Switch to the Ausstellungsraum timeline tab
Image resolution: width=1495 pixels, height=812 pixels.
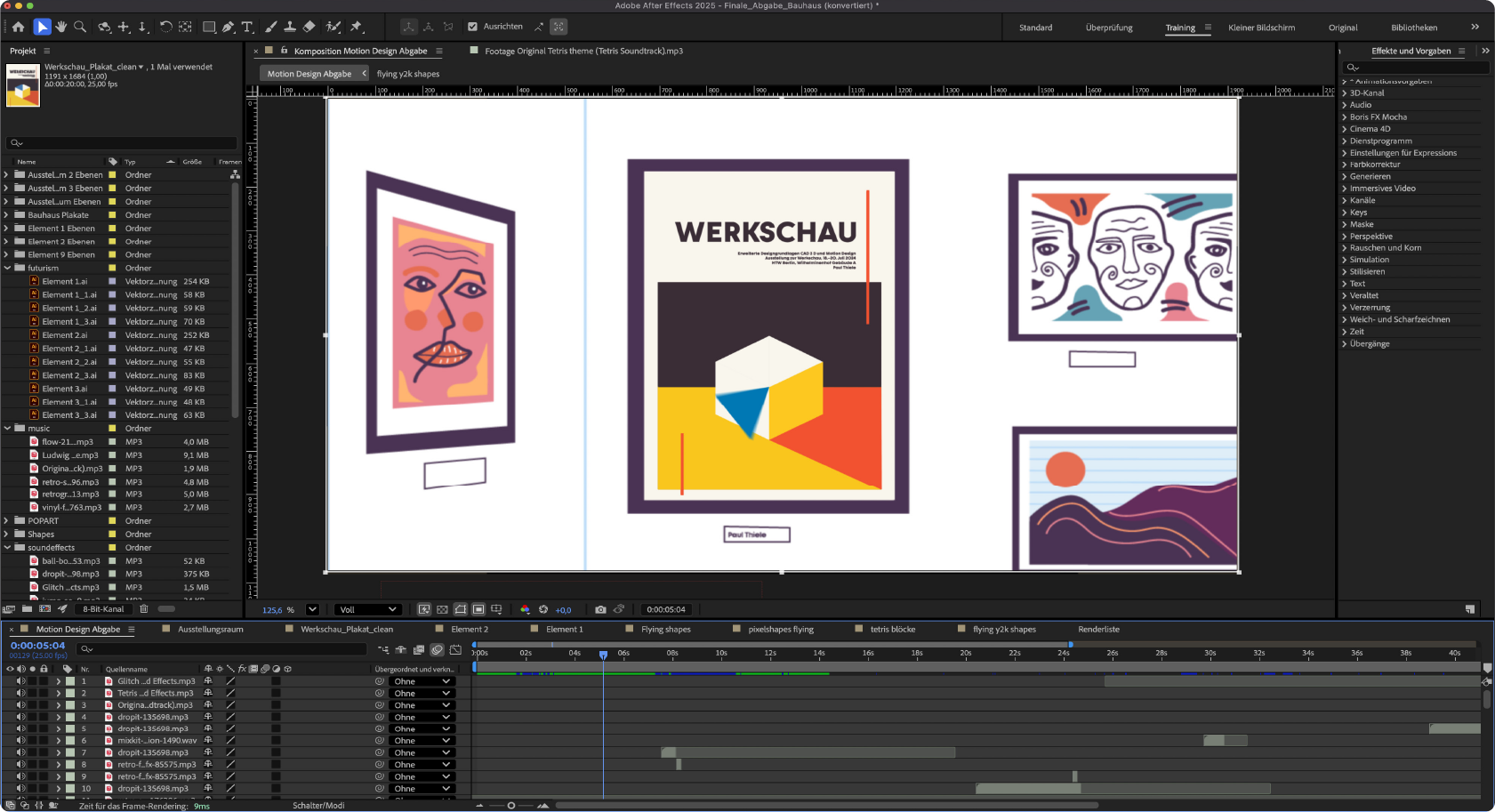[x=210, y=629]
